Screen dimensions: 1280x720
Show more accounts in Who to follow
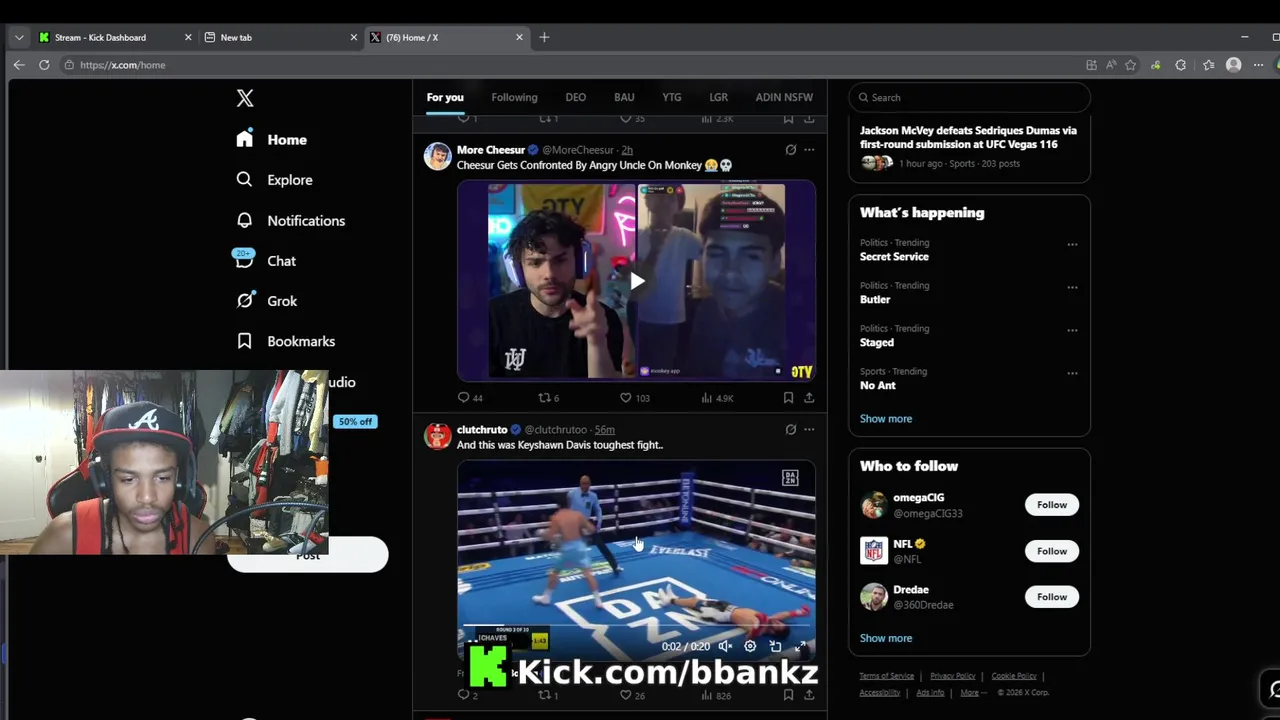[x=886, y=638]
